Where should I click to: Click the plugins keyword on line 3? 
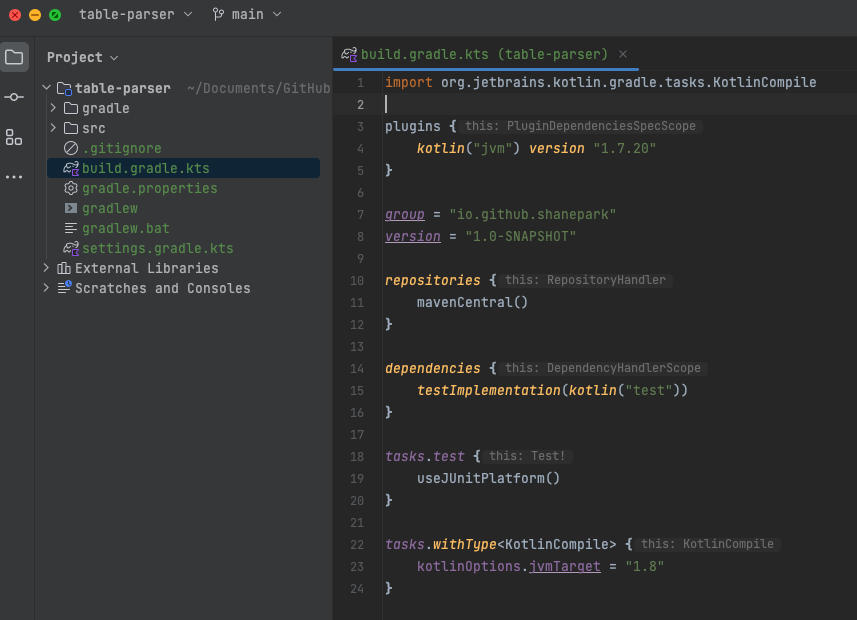click(412, 126)
